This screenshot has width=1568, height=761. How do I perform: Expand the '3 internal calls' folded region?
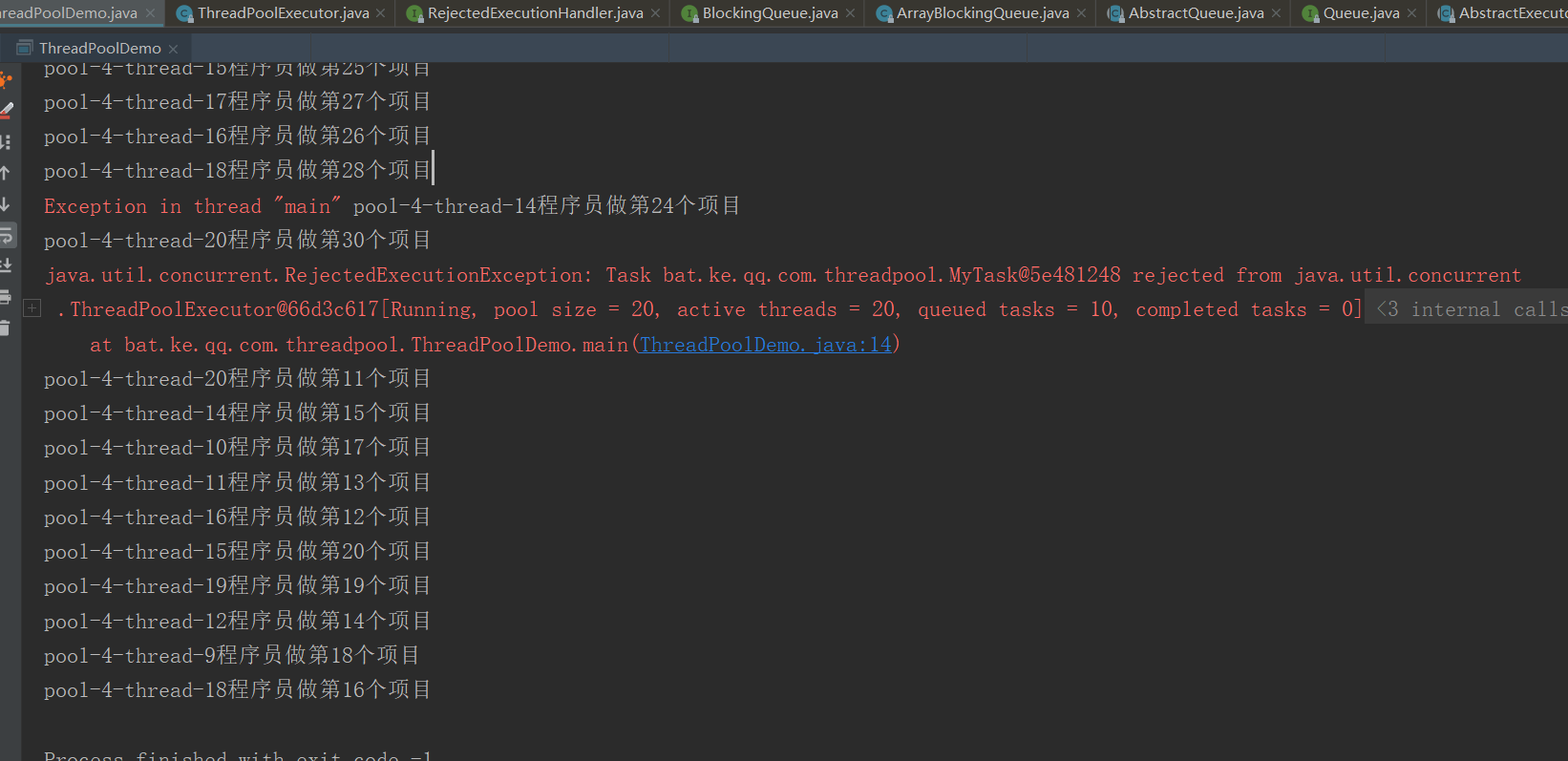(x=1469, y=309)
